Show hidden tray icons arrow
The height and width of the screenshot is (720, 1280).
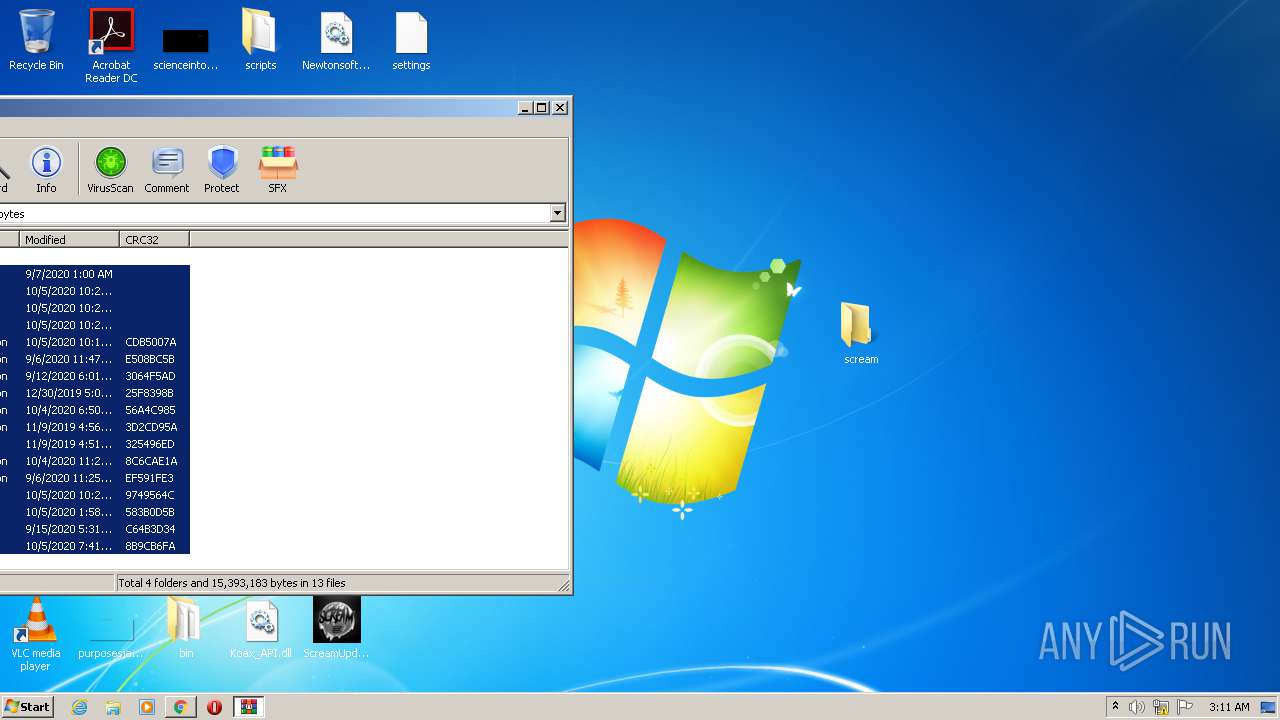coord(1115,707)
